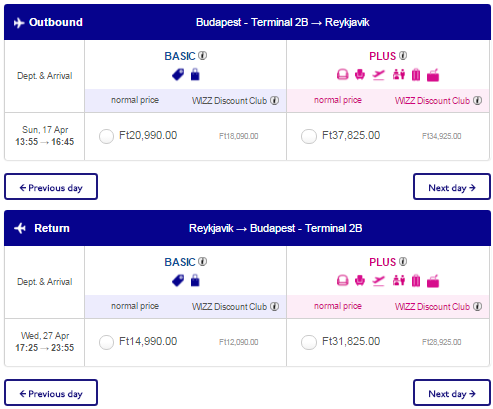Click the outbound Ft18,090.00 Discount Club price
Image resolution: width=493 pixels, height=409 pixels.
coord(239,136)
